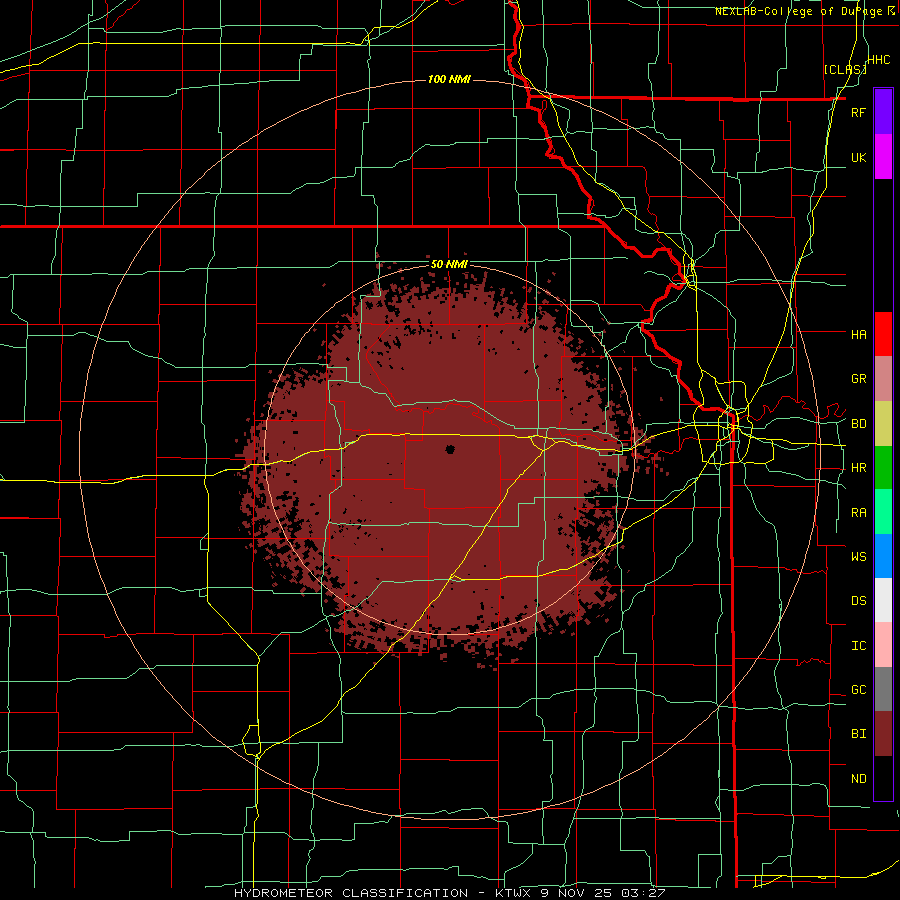Click the HYDROMETEOR CLASSIFICATION title text
900x900 pixels.
pyautogui.click(x=351, y=893)
